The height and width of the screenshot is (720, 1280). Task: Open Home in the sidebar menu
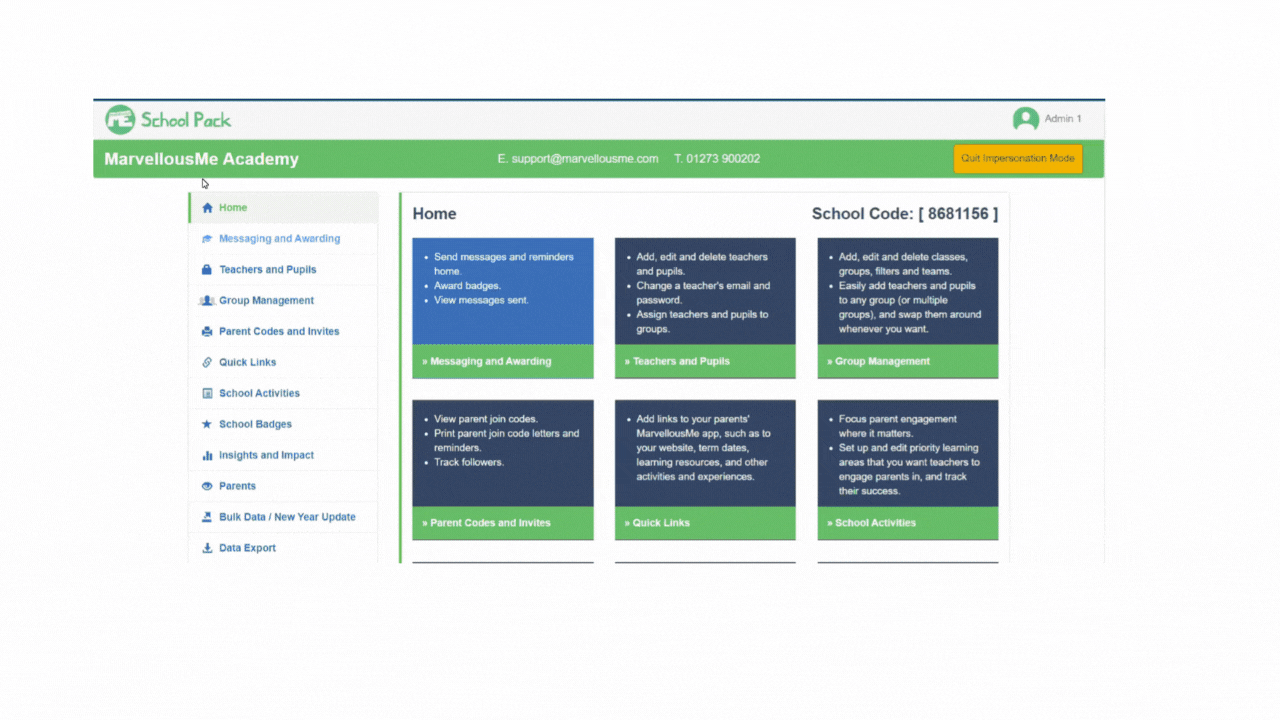pos(284,208)
